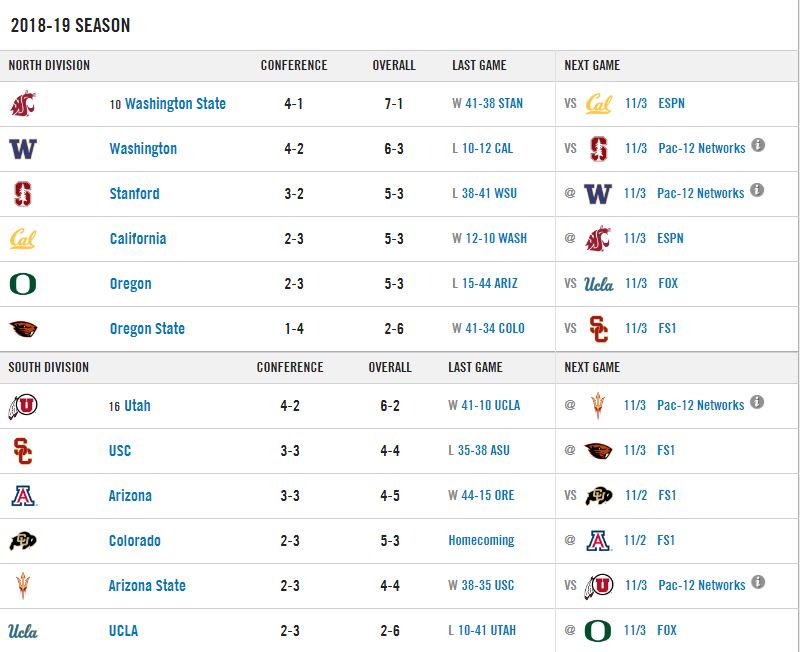The image size is (800, 652).
Task: Open the Washington State team link
Action: coord(175,104)
